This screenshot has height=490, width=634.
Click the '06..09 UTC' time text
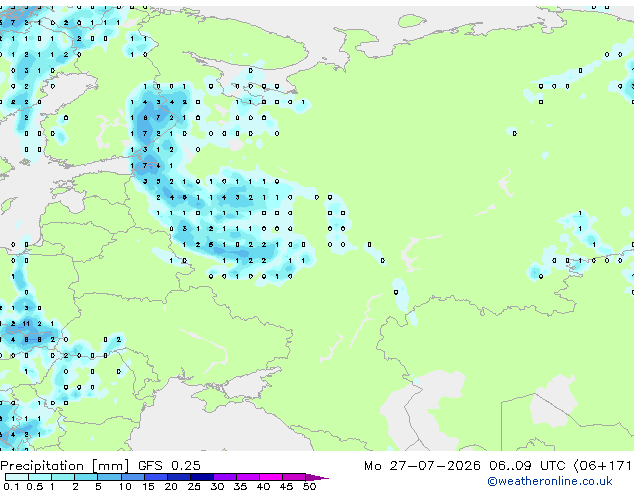(526, 466)
